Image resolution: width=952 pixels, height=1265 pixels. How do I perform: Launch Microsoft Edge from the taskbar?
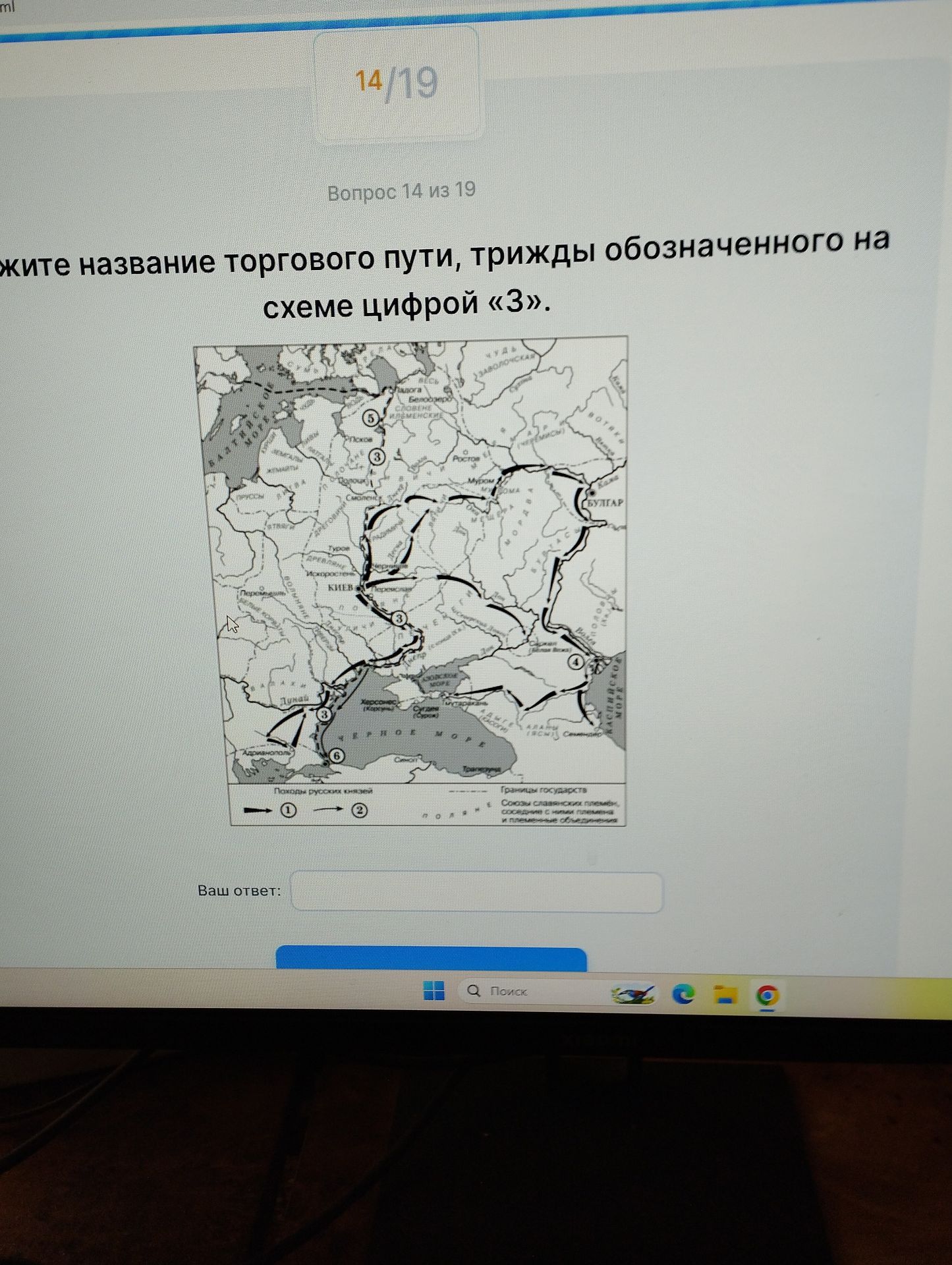(x=683, y=993)
